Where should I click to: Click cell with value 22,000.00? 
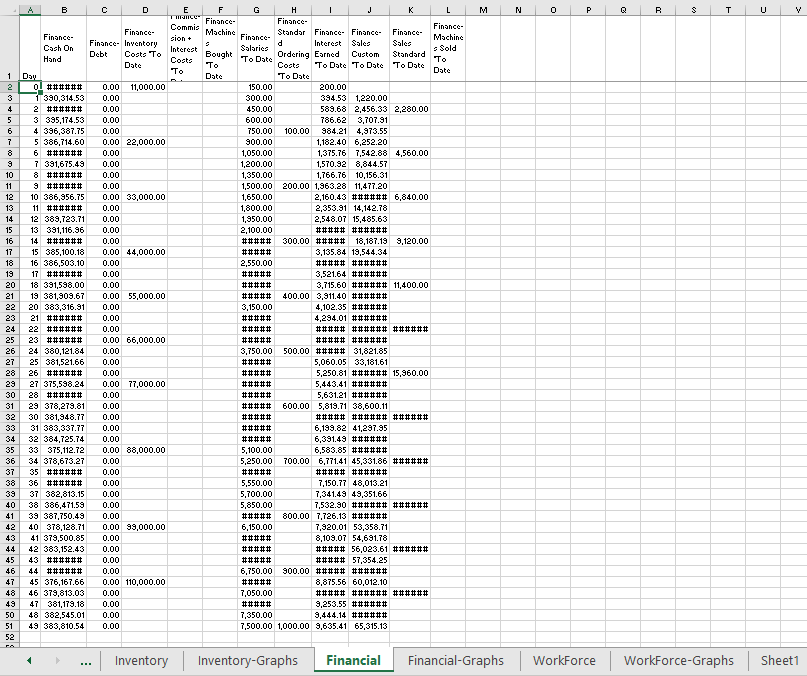click(145, 142)
